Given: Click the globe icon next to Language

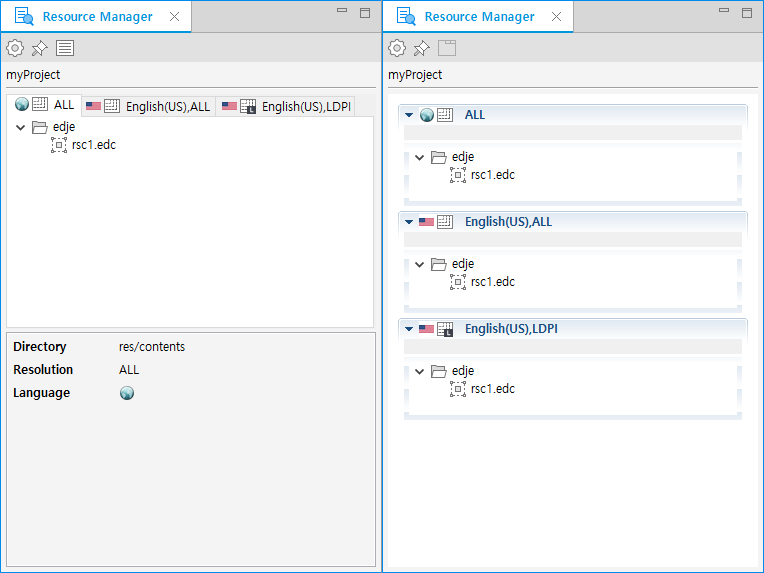Looking at the screenshot, I should coord(127,393).
